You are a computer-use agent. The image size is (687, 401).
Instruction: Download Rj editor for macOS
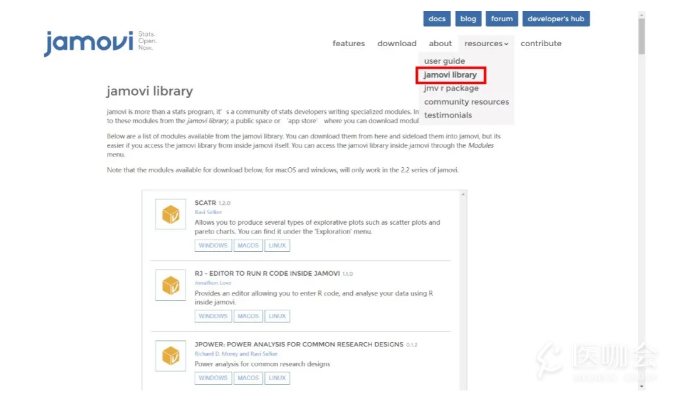click(x=248, y=316)
